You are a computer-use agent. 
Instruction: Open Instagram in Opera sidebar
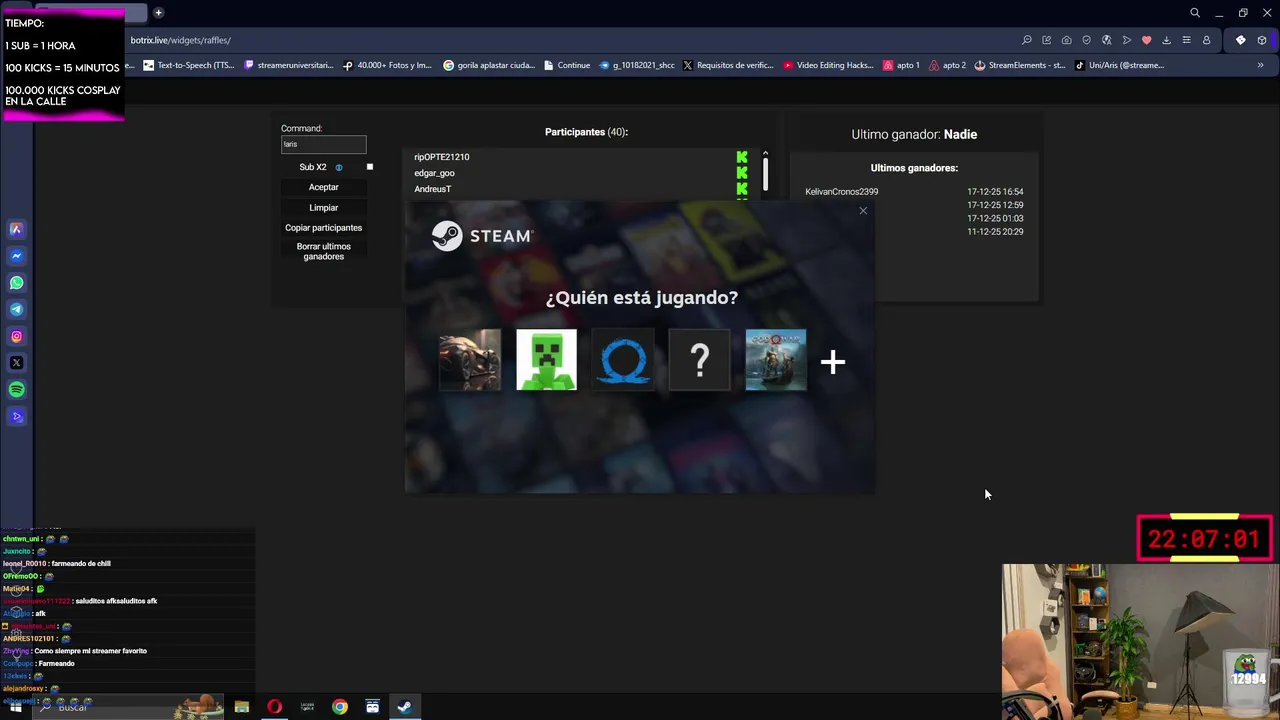16,337
